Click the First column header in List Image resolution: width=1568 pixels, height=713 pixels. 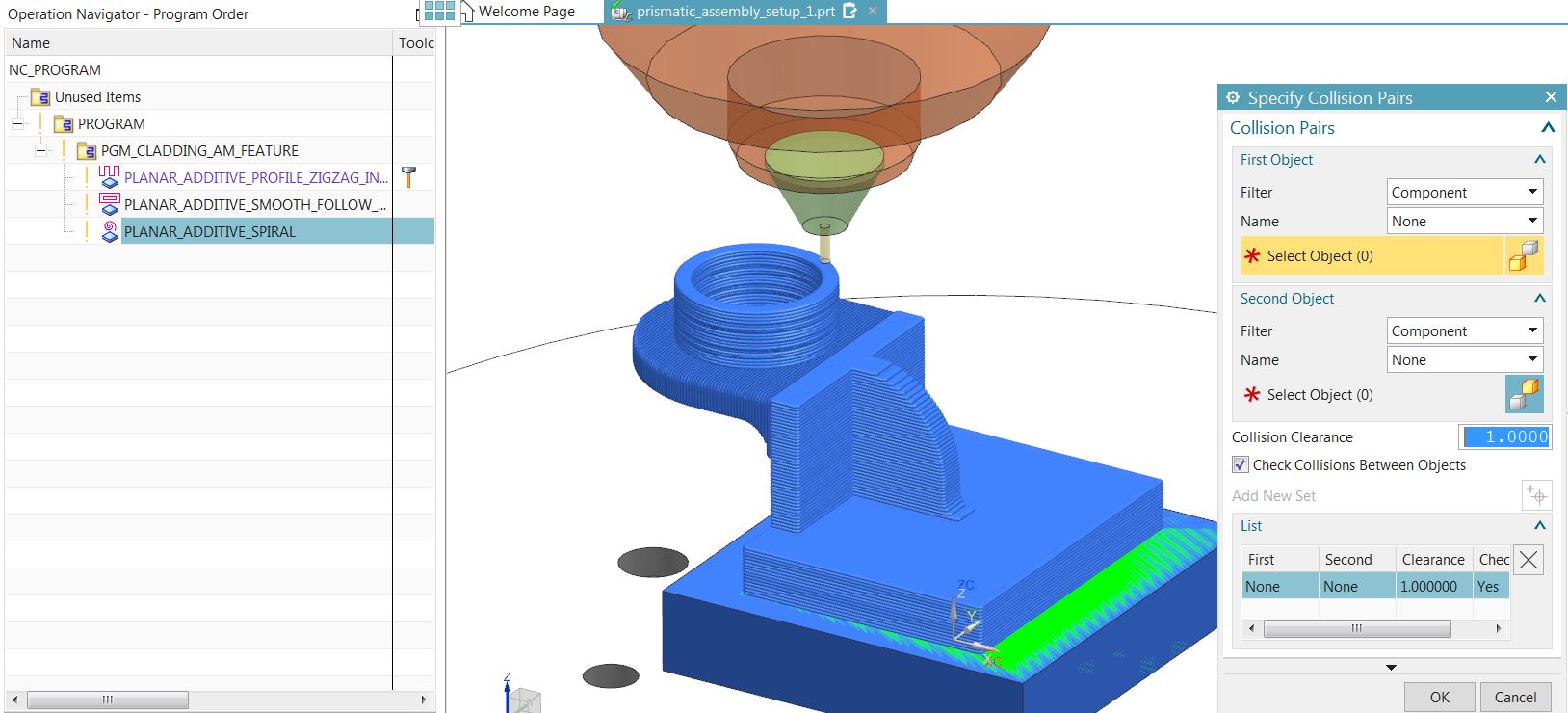tap(1280, 559)
